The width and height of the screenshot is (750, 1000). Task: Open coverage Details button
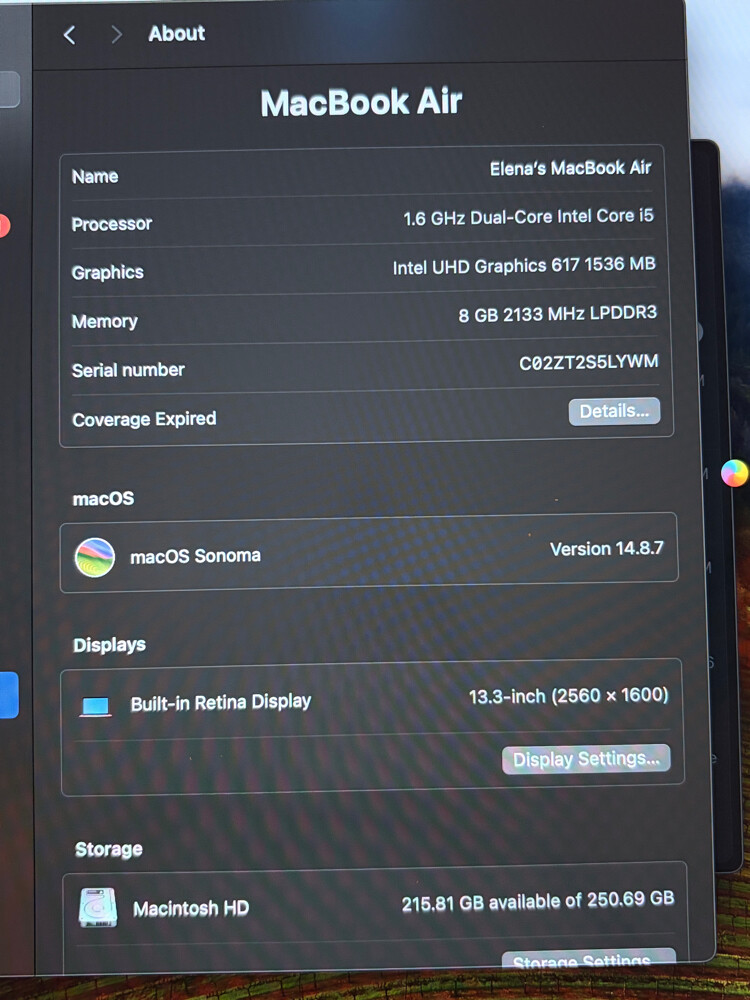614,411
